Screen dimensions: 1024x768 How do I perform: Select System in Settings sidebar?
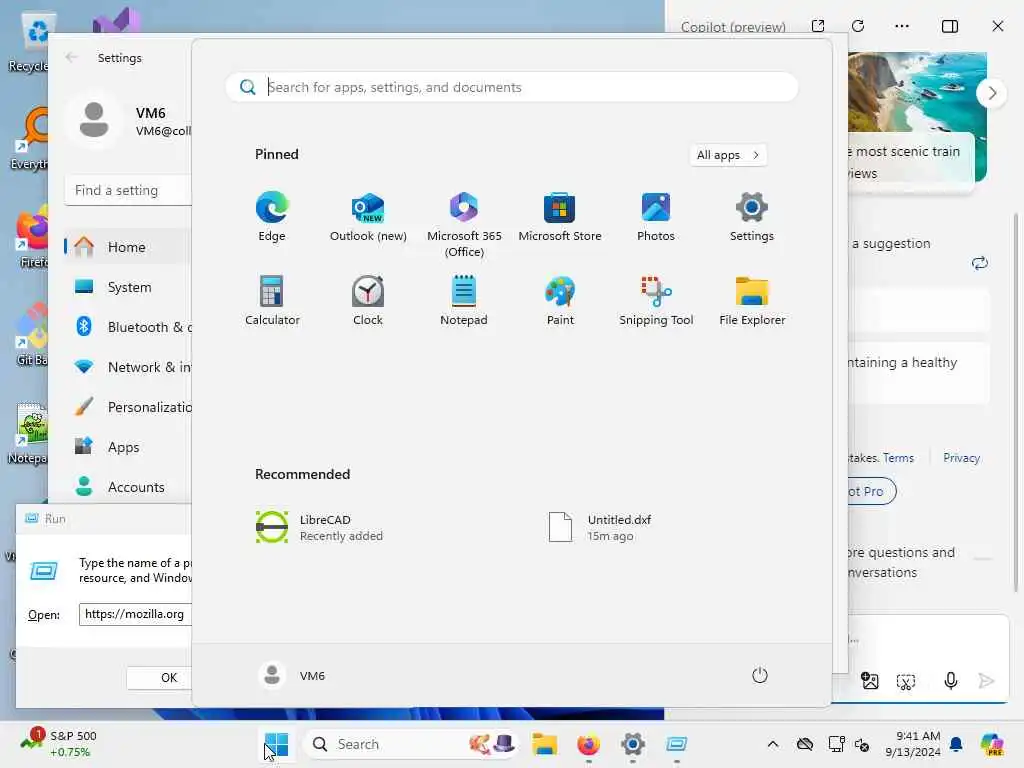click(128, 287)
